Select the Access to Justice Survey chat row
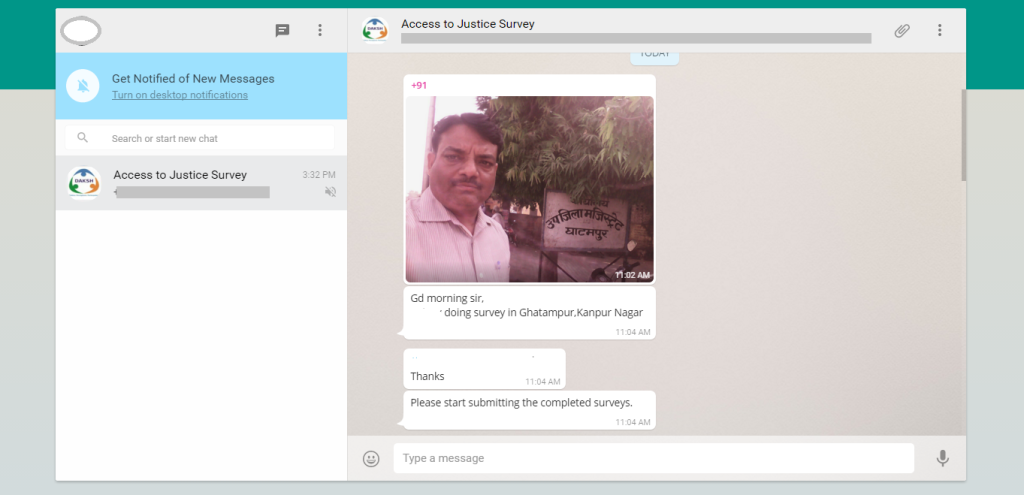The width and height of the screenshot is (1024, 495). [201, 183]
